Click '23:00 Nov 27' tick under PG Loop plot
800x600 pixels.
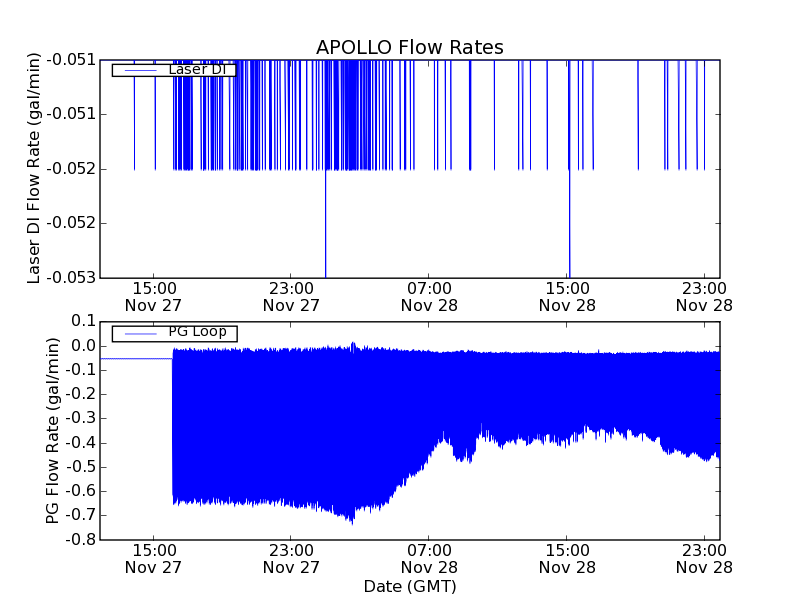click(291, 559)
